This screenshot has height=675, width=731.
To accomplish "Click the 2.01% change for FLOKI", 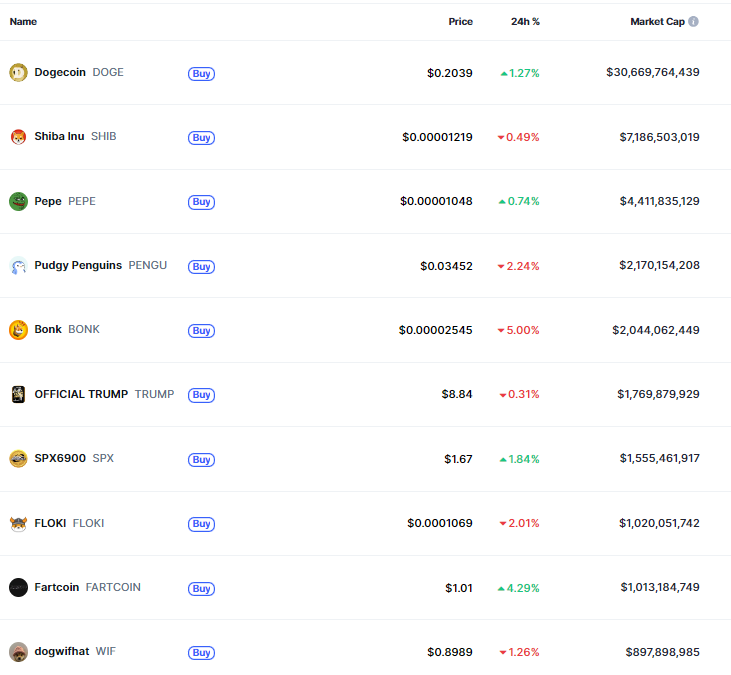I will click(x=519, y=523).
